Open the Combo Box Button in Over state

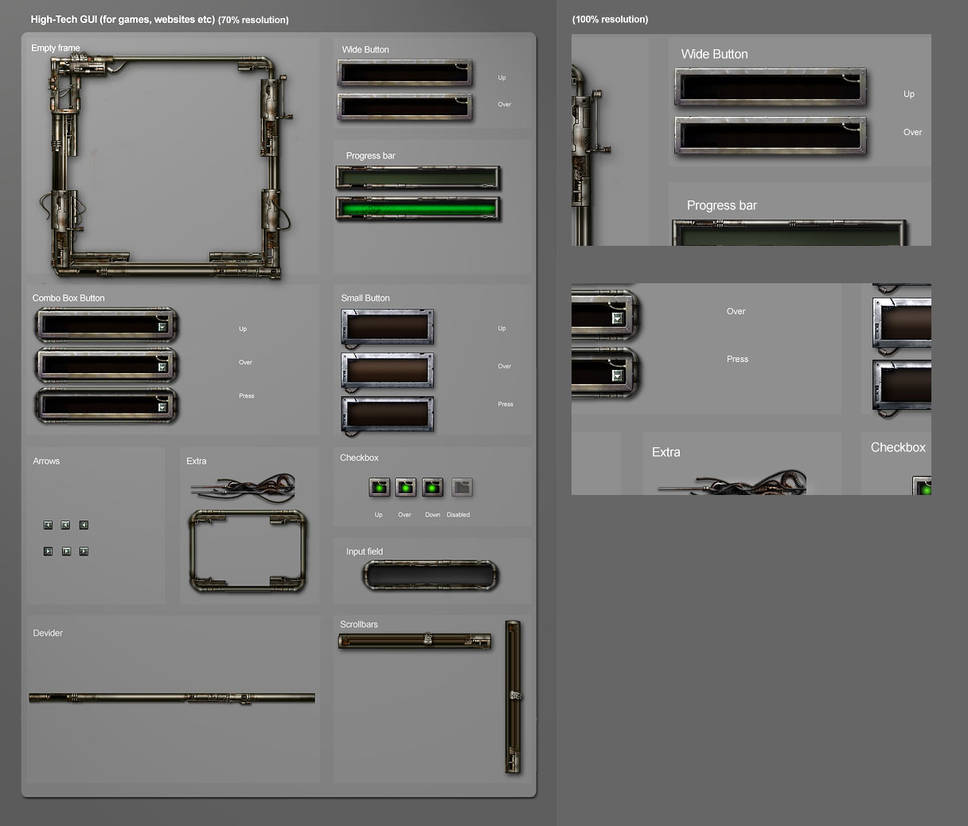(107, 365)
